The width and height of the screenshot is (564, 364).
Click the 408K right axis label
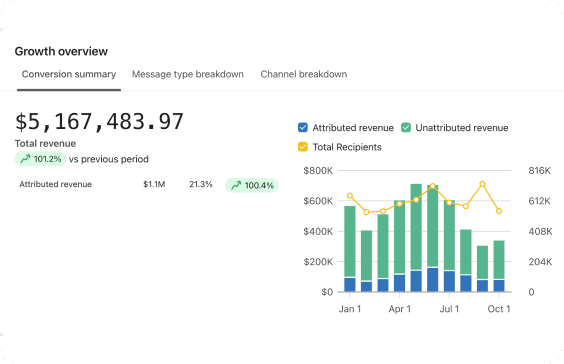point(540,231)
